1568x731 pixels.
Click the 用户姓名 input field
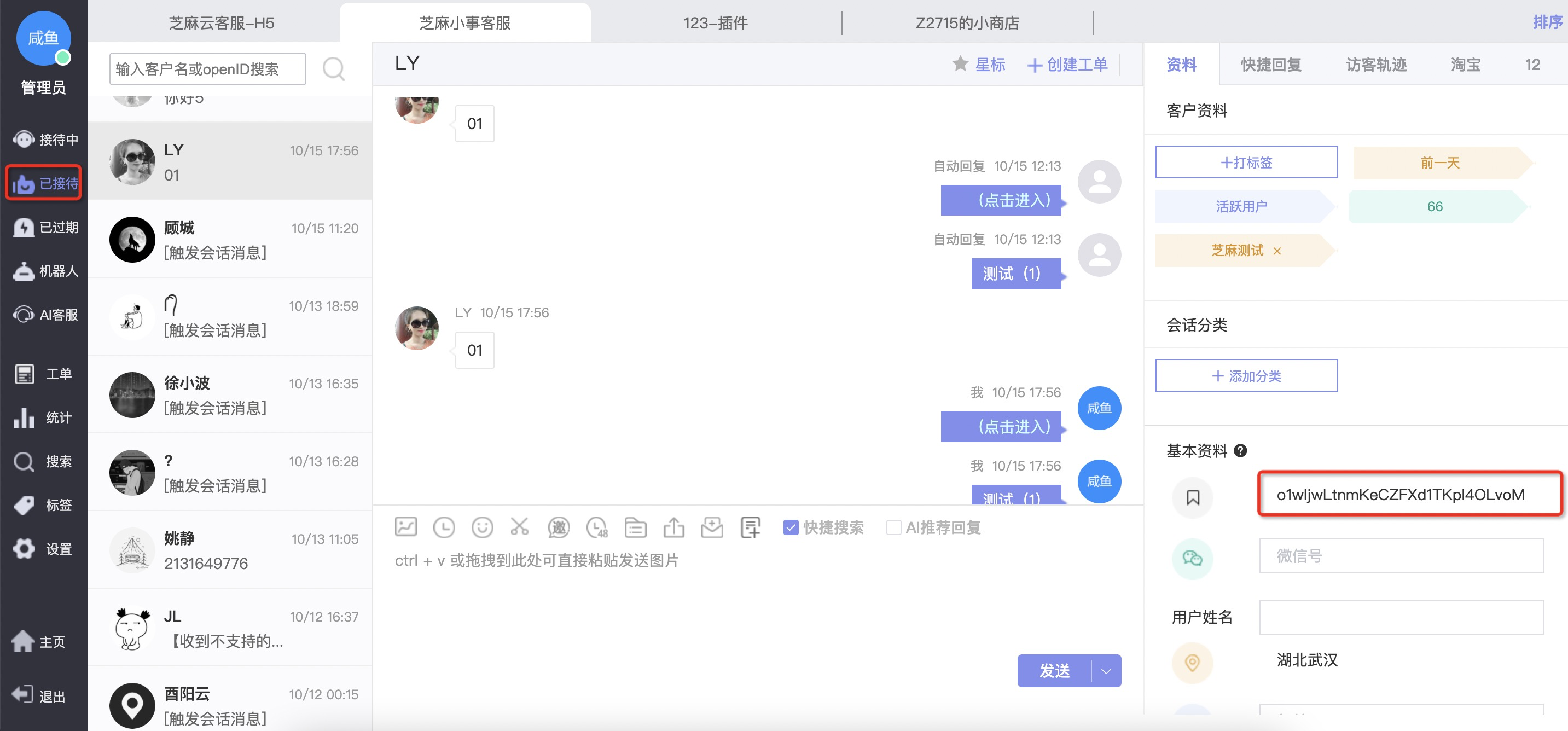click(x=1401, y=617)
